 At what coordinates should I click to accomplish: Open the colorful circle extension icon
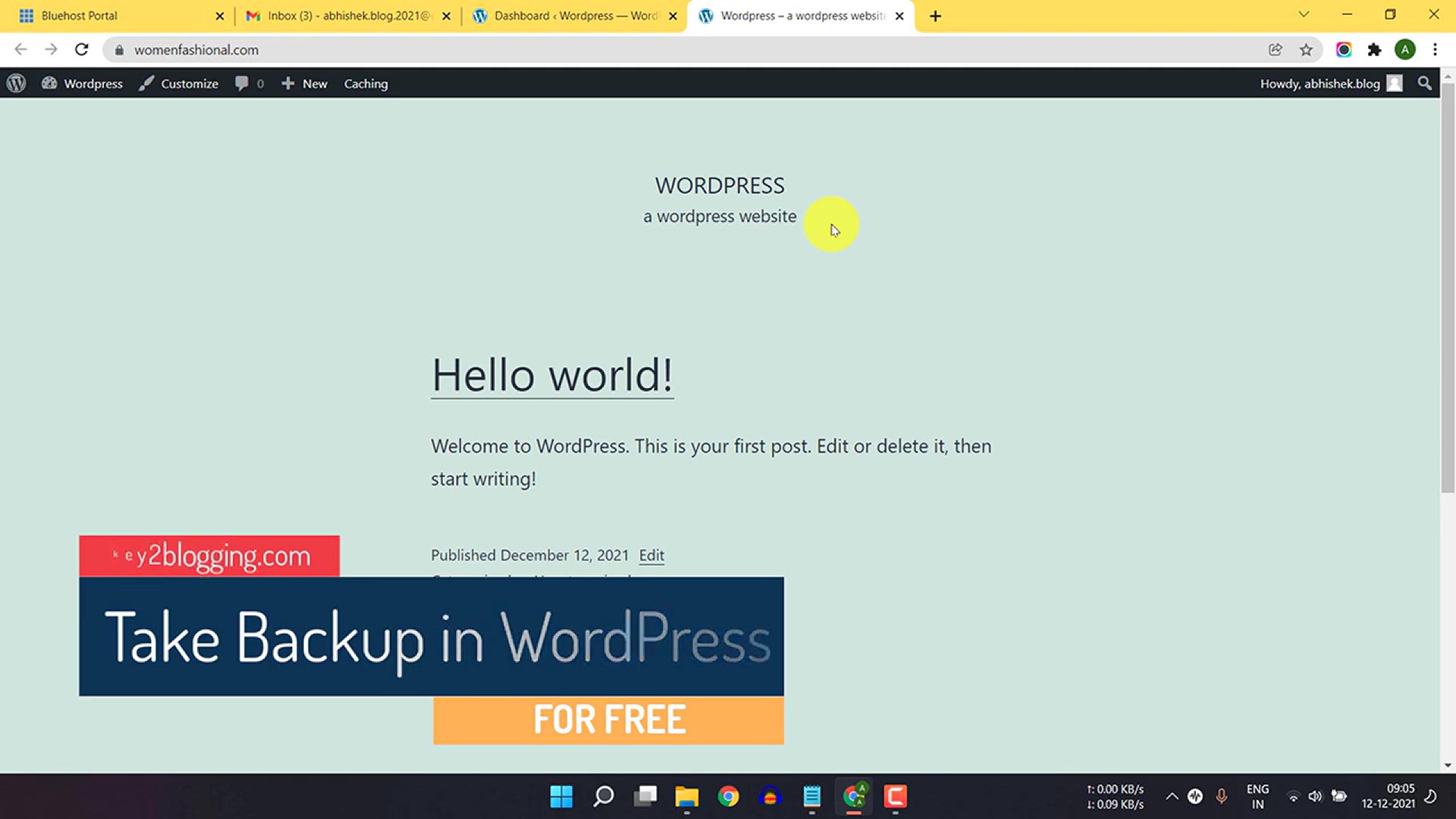click(1344, 50)
